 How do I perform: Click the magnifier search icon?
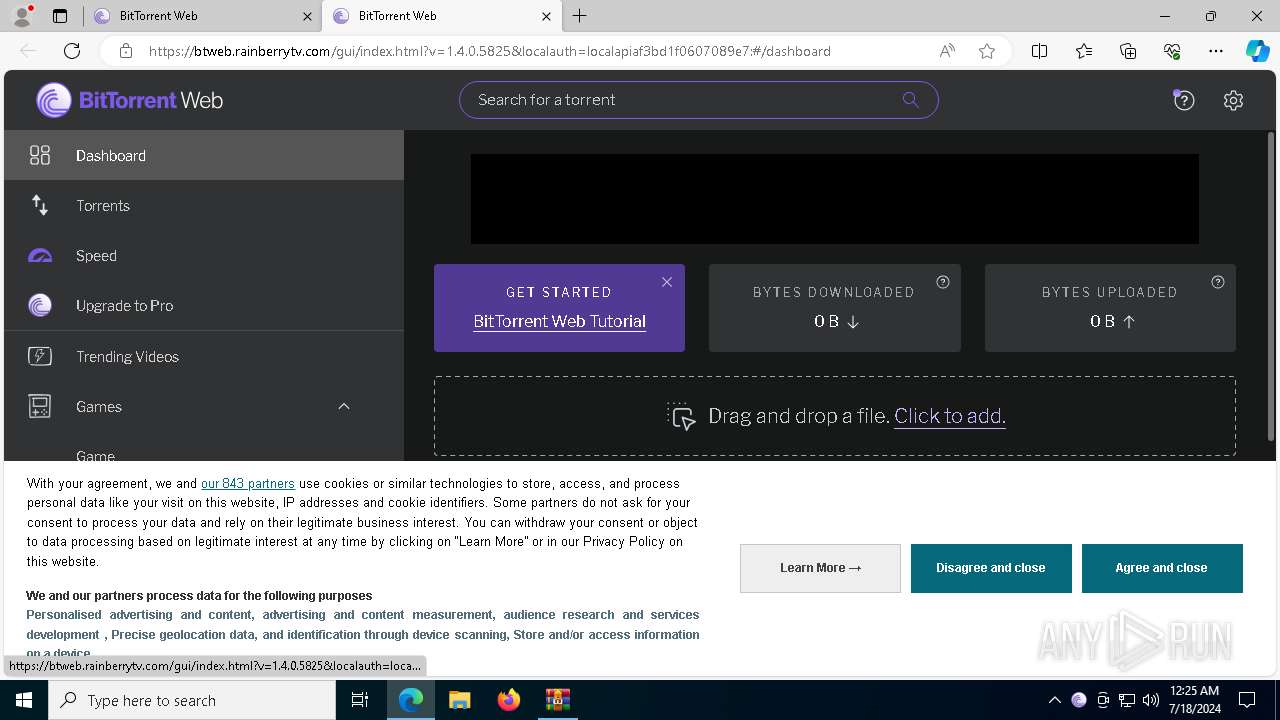[x=910, y=100]
